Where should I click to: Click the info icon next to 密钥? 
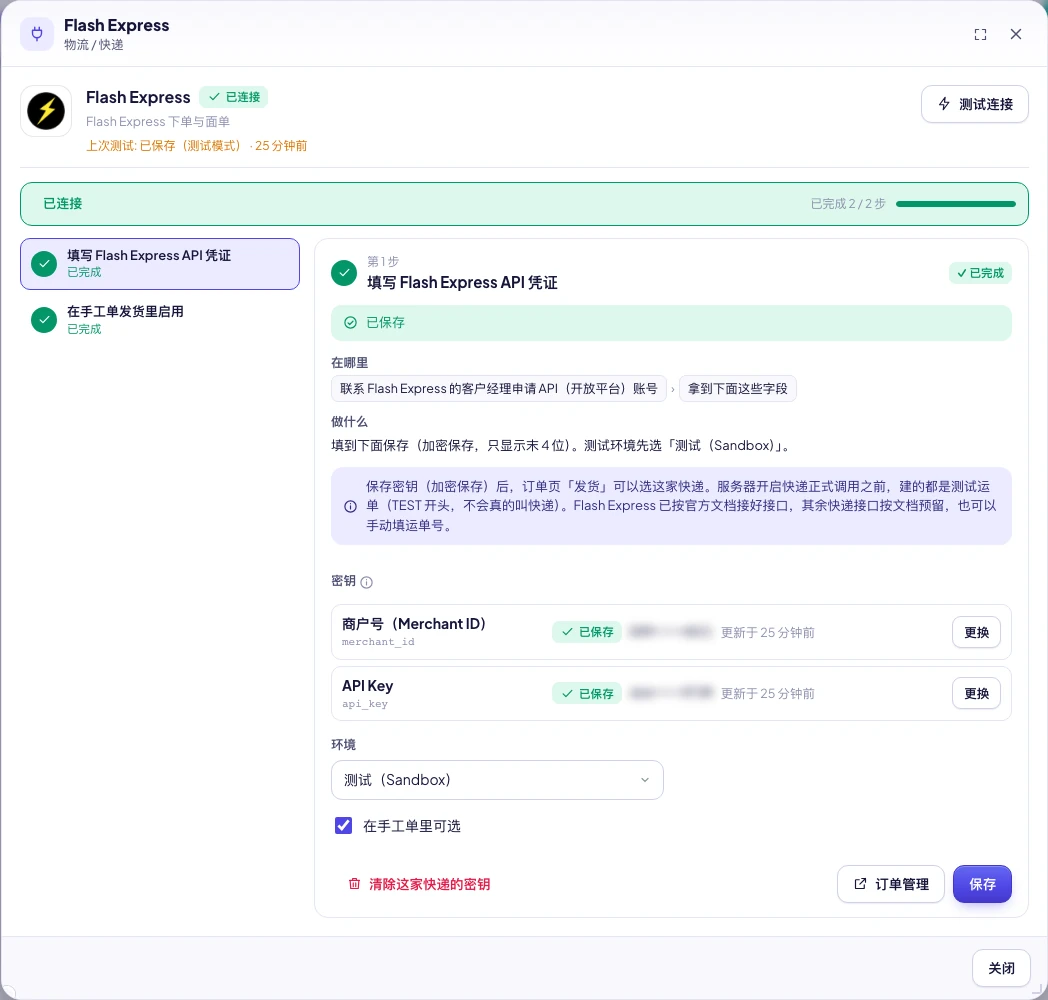(366, 582)
